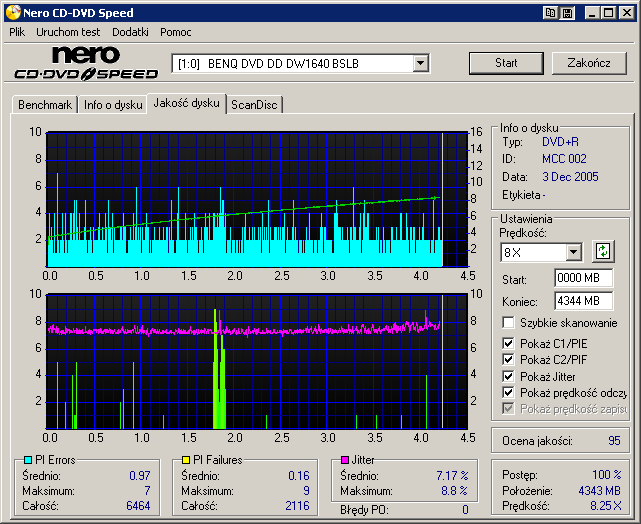The height and width of the screenshot is (524, 641).
Task: Select the Jakość dysku tab
Action: click(x=186, y=103)
